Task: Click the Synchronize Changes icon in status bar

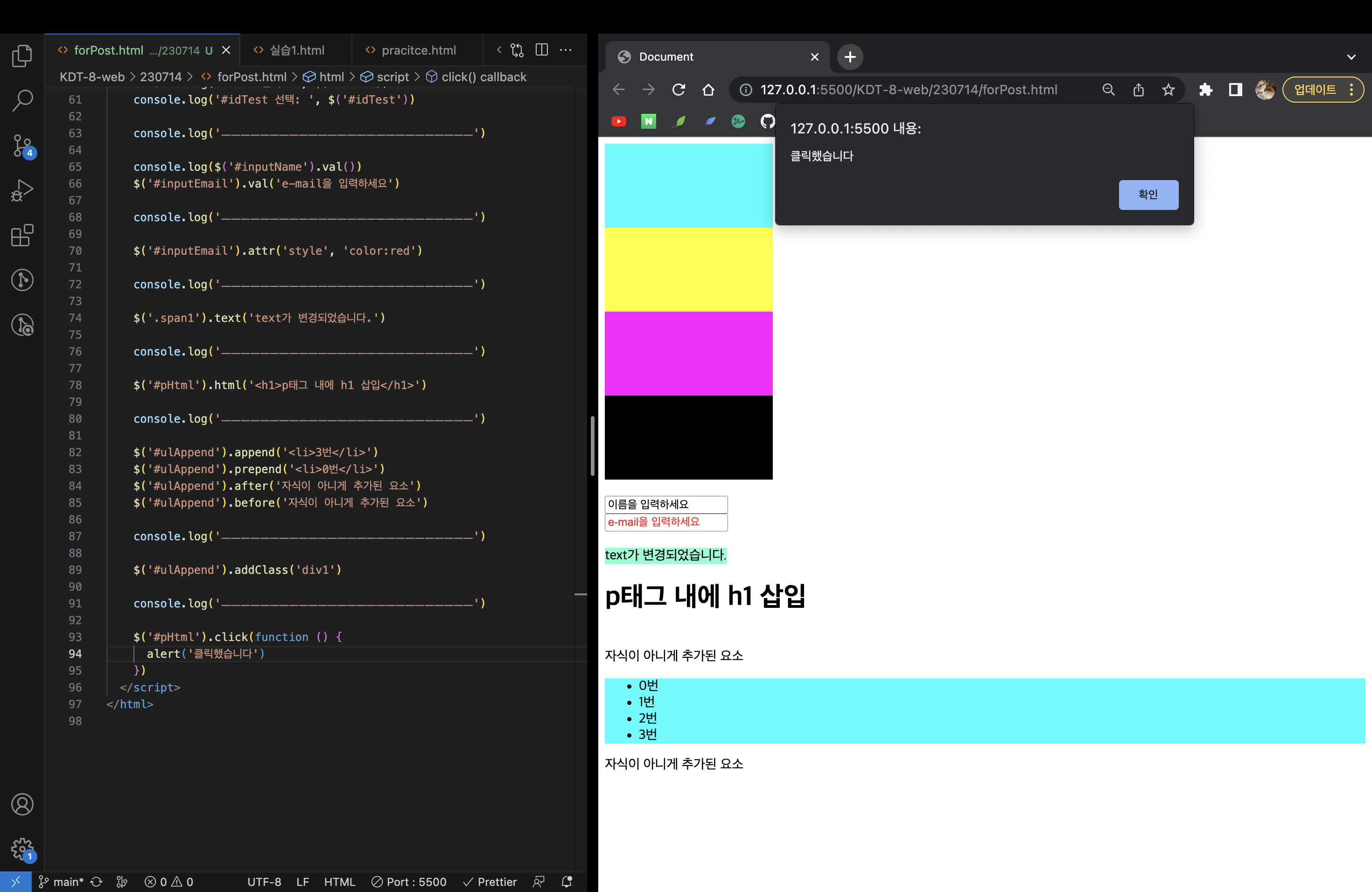Action: [96, 882]
